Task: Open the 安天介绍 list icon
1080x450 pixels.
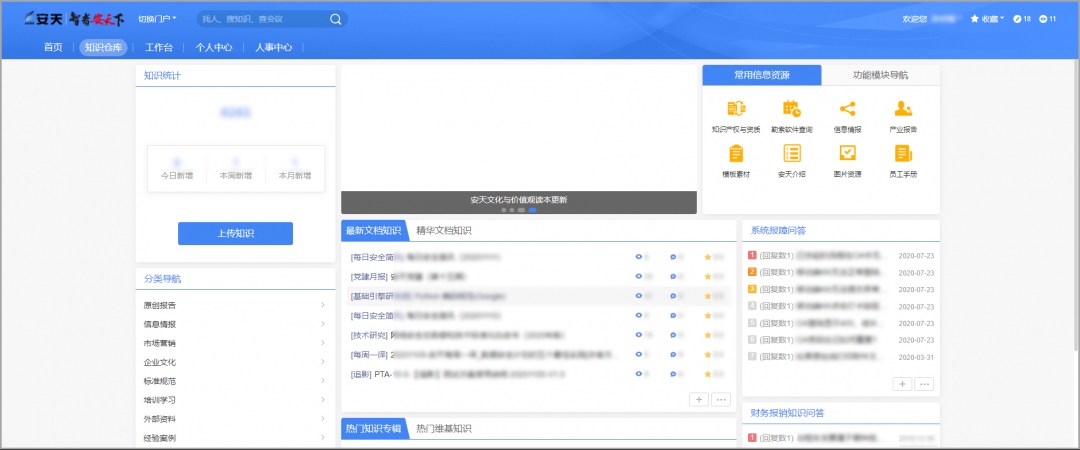Action: (792, 153)
